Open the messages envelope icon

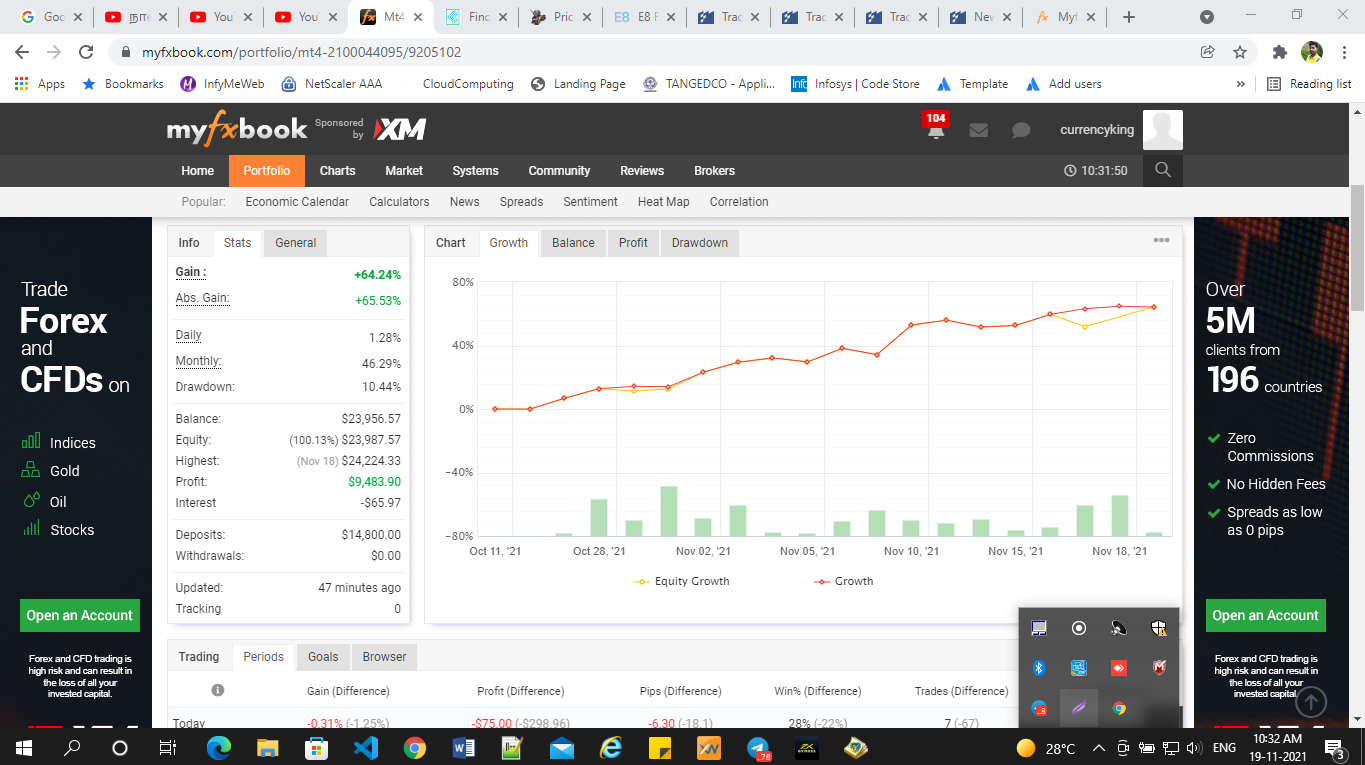point(978,129)
